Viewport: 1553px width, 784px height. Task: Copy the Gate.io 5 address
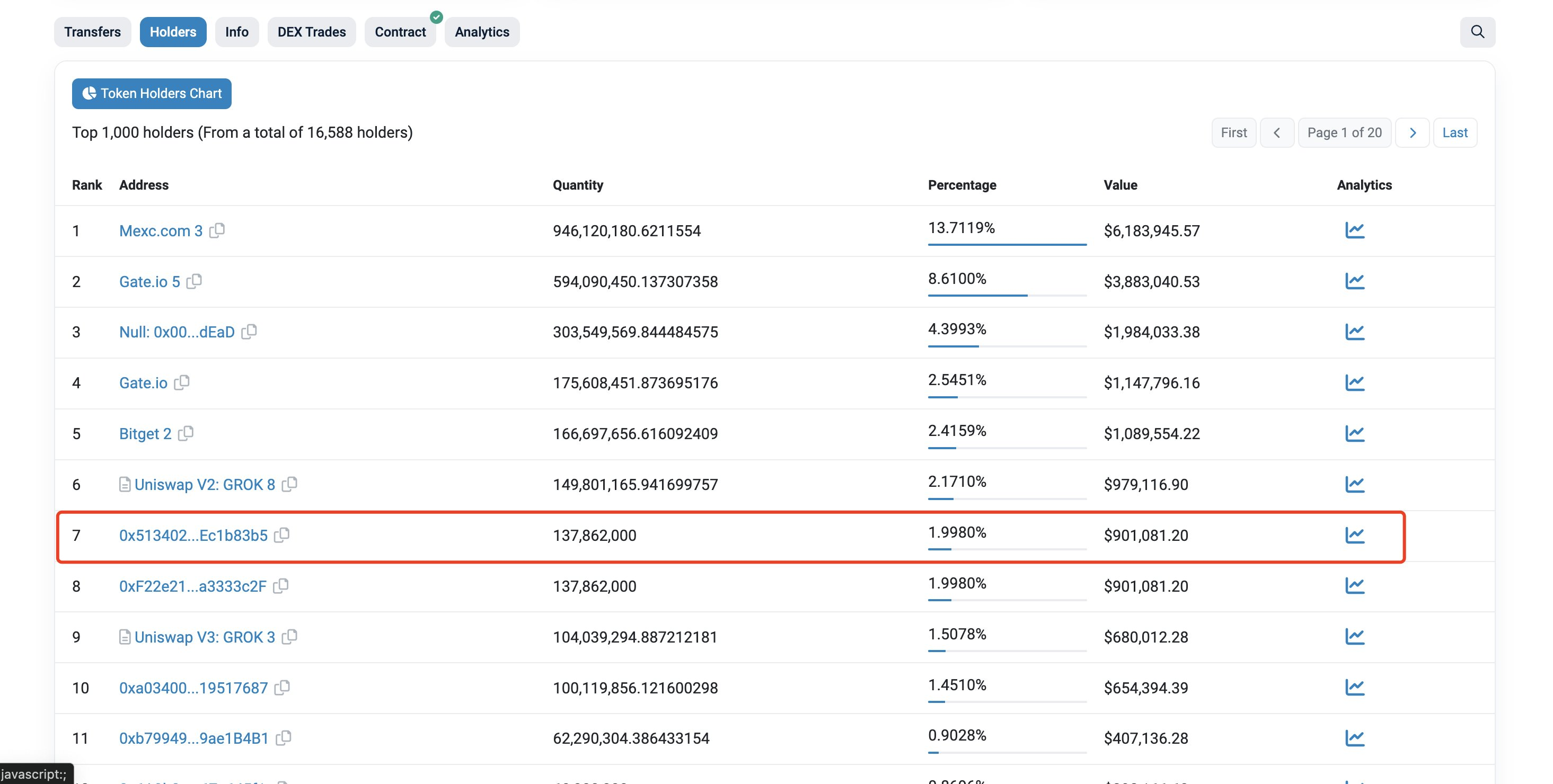194,281
